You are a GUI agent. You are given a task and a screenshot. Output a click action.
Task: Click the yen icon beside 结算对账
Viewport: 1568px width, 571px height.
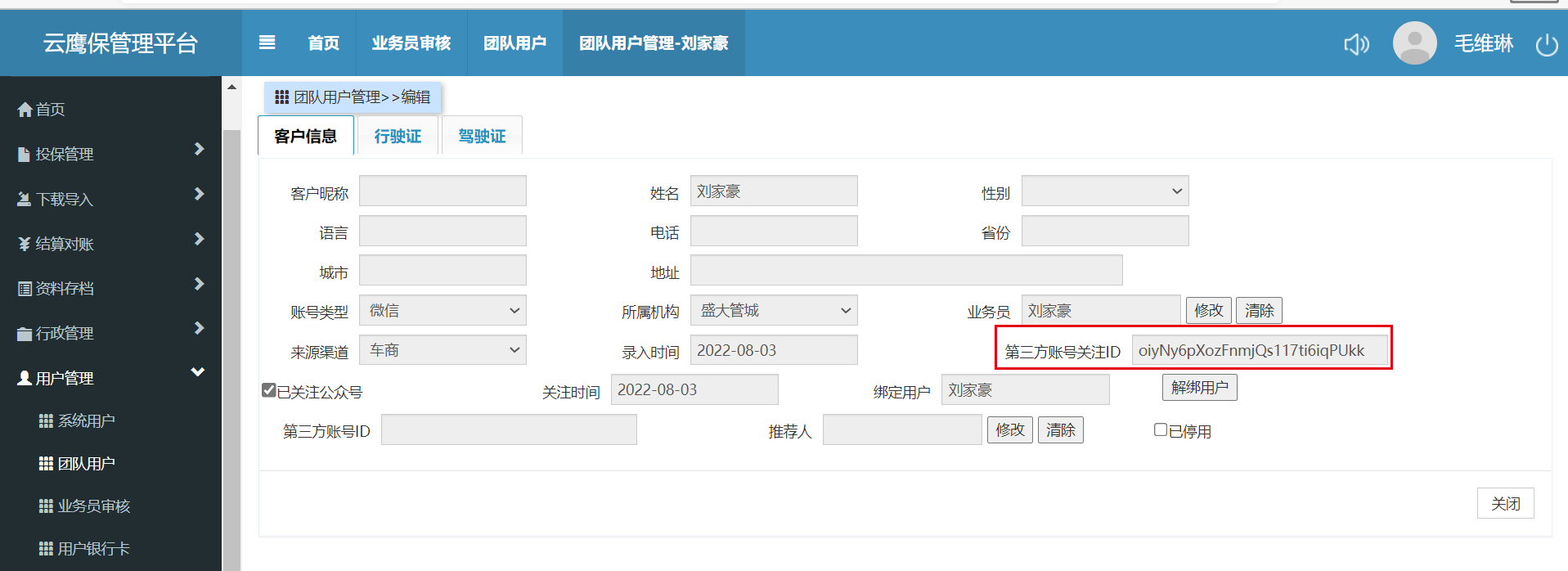(25, 244)
